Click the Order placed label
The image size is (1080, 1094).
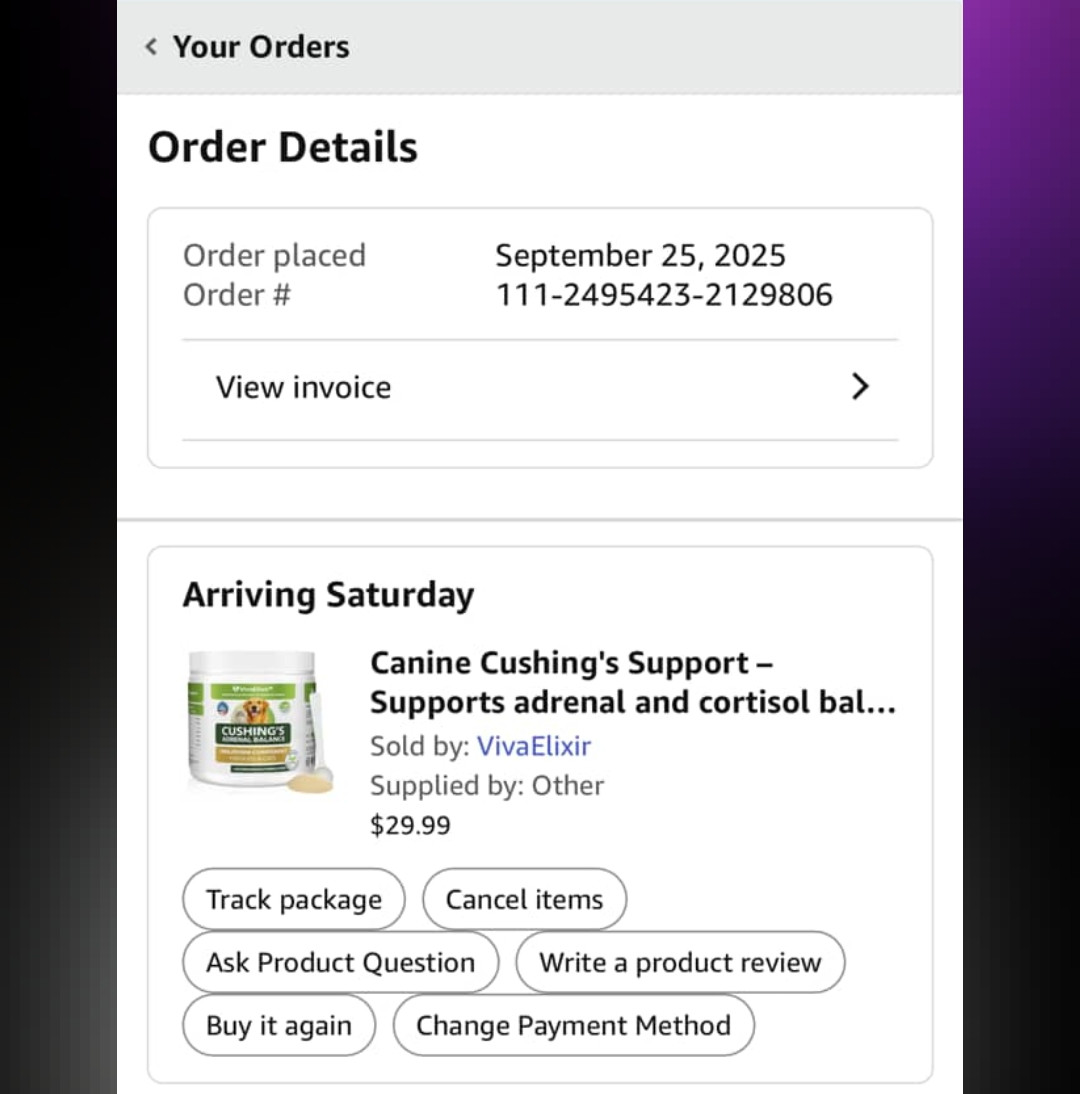[x=274, y=255]
